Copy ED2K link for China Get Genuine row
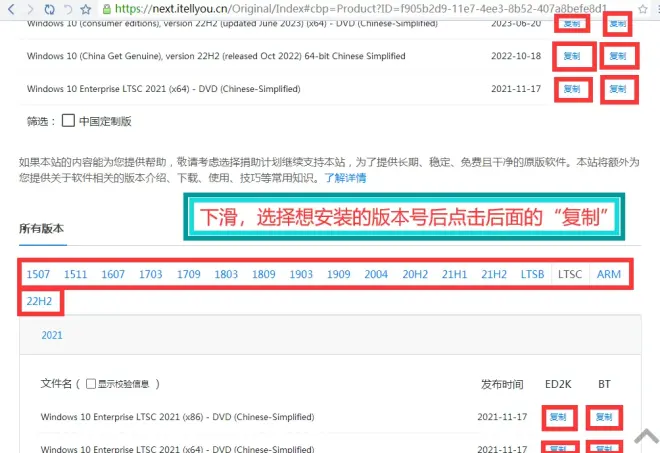Viewport: 660px width, 453px height. tap(572, 56)
